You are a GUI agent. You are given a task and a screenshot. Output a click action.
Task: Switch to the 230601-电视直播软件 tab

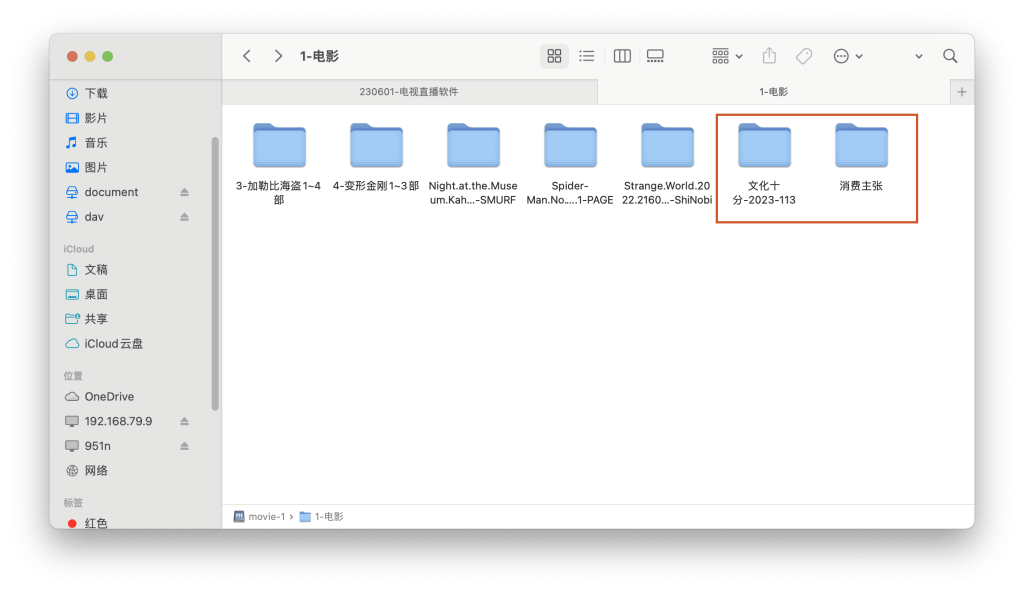pyautogui.click(x=409, y=92)
